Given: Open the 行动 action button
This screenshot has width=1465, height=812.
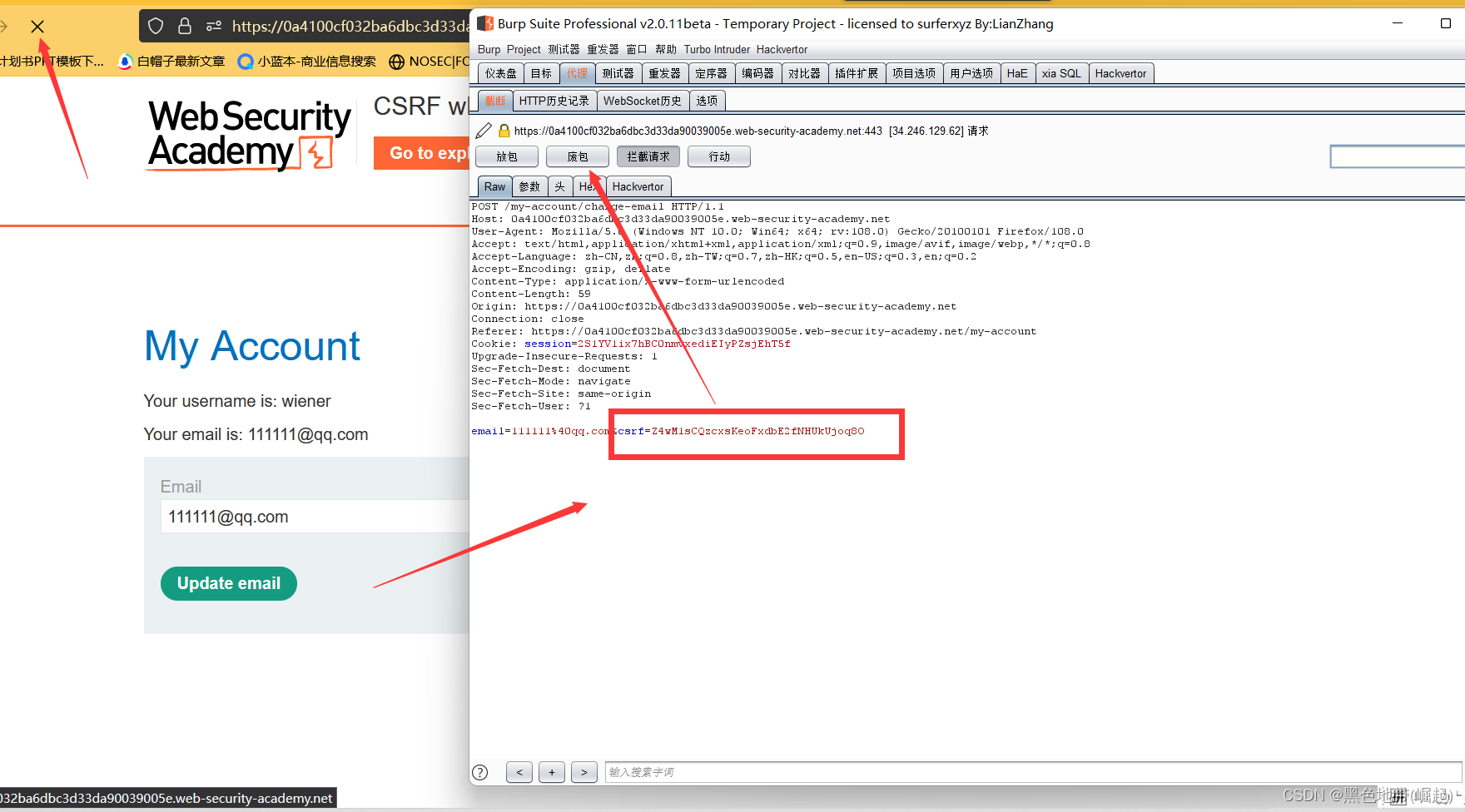Looking at the screenshot, I should 719,156.
